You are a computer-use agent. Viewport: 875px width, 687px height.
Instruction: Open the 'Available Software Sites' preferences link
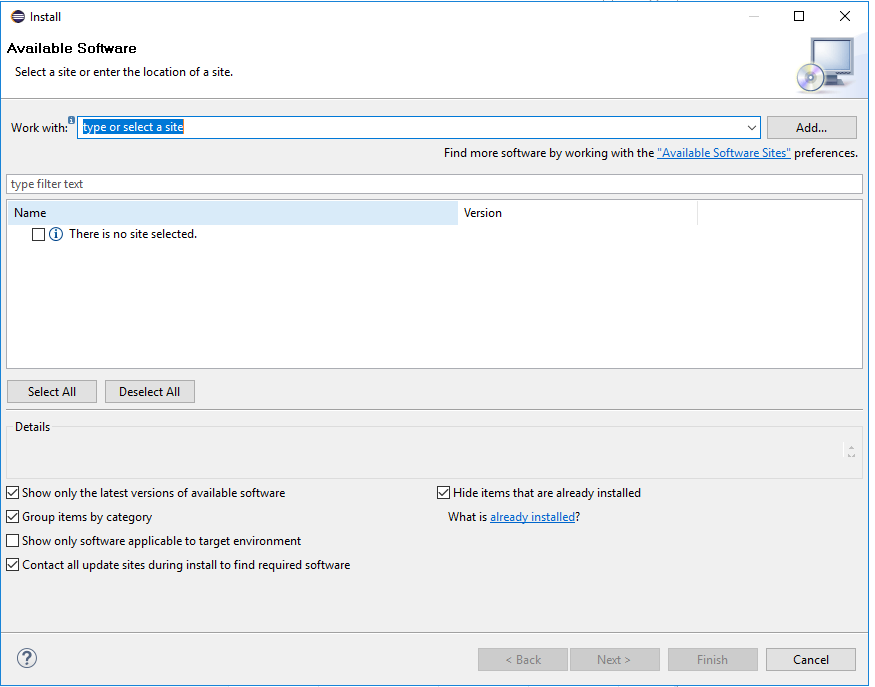tap(724, 153)
